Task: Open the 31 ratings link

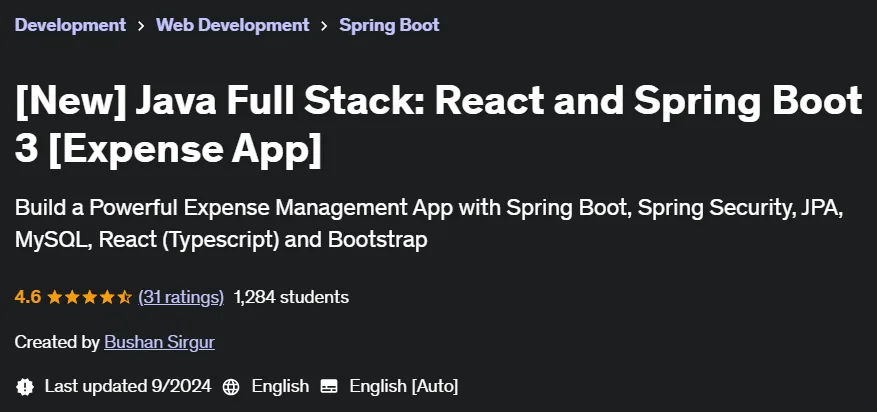Action: pos(181,297)
